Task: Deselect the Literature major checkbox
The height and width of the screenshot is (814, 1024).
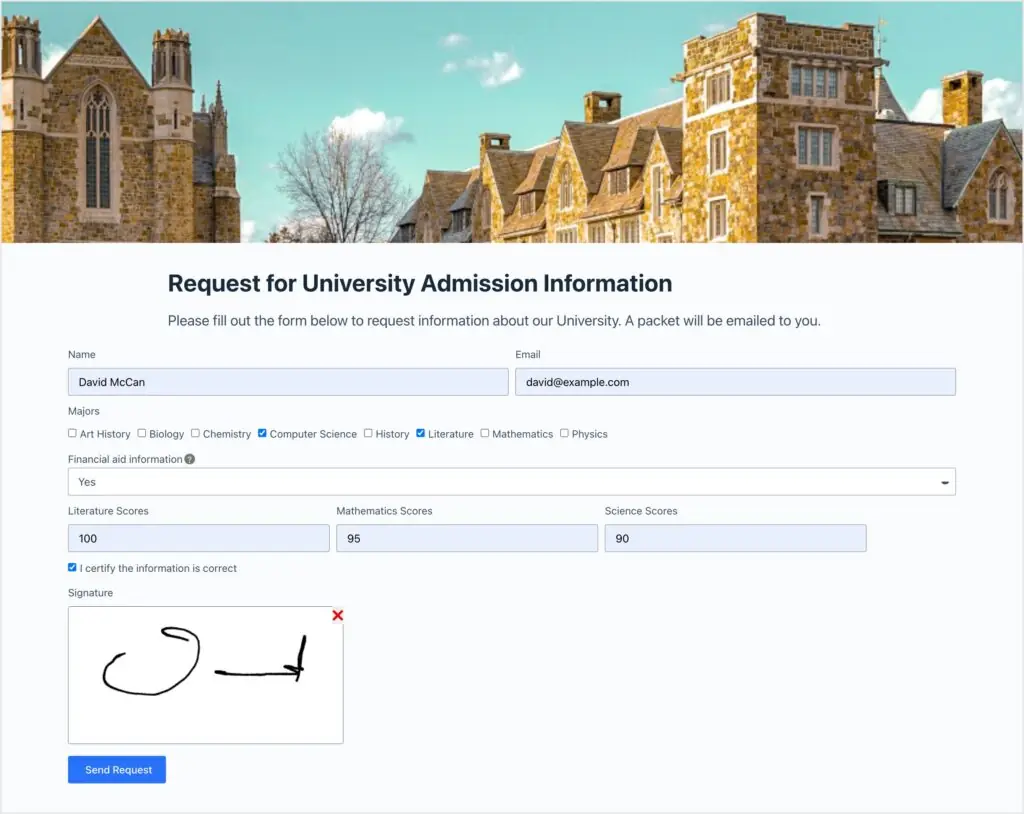Action: click(x=421, y=433)
